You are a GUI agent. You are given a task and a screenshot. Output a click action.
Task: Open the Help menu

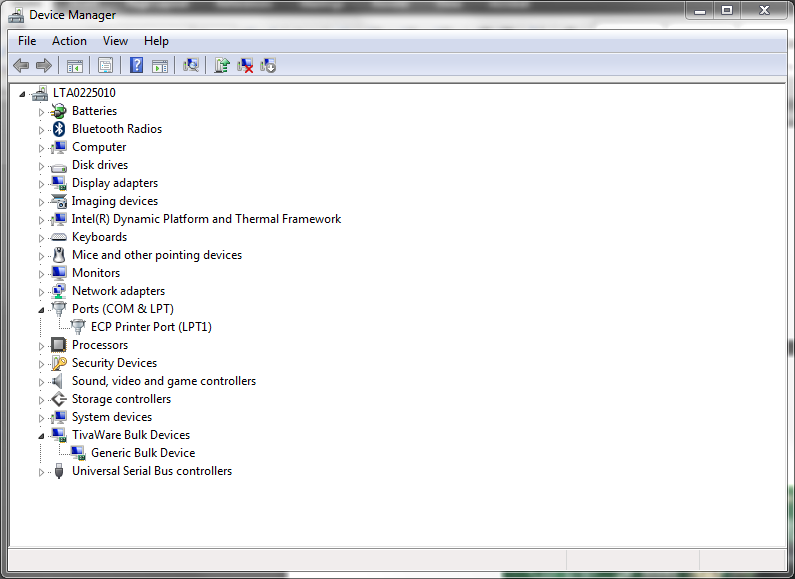156,41
